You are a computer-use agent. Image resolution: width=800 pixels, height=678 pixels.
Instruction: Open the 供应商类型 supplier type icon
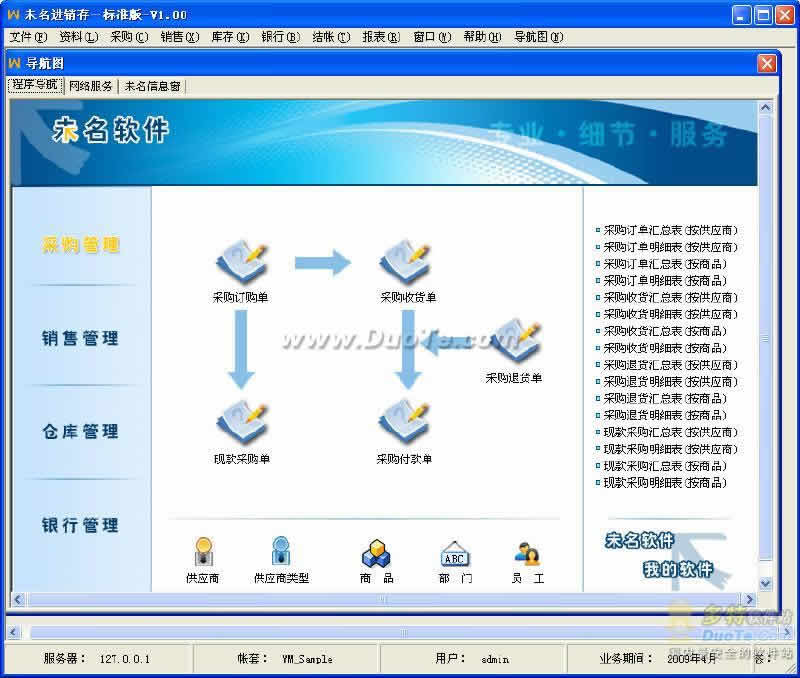point(281,551)
